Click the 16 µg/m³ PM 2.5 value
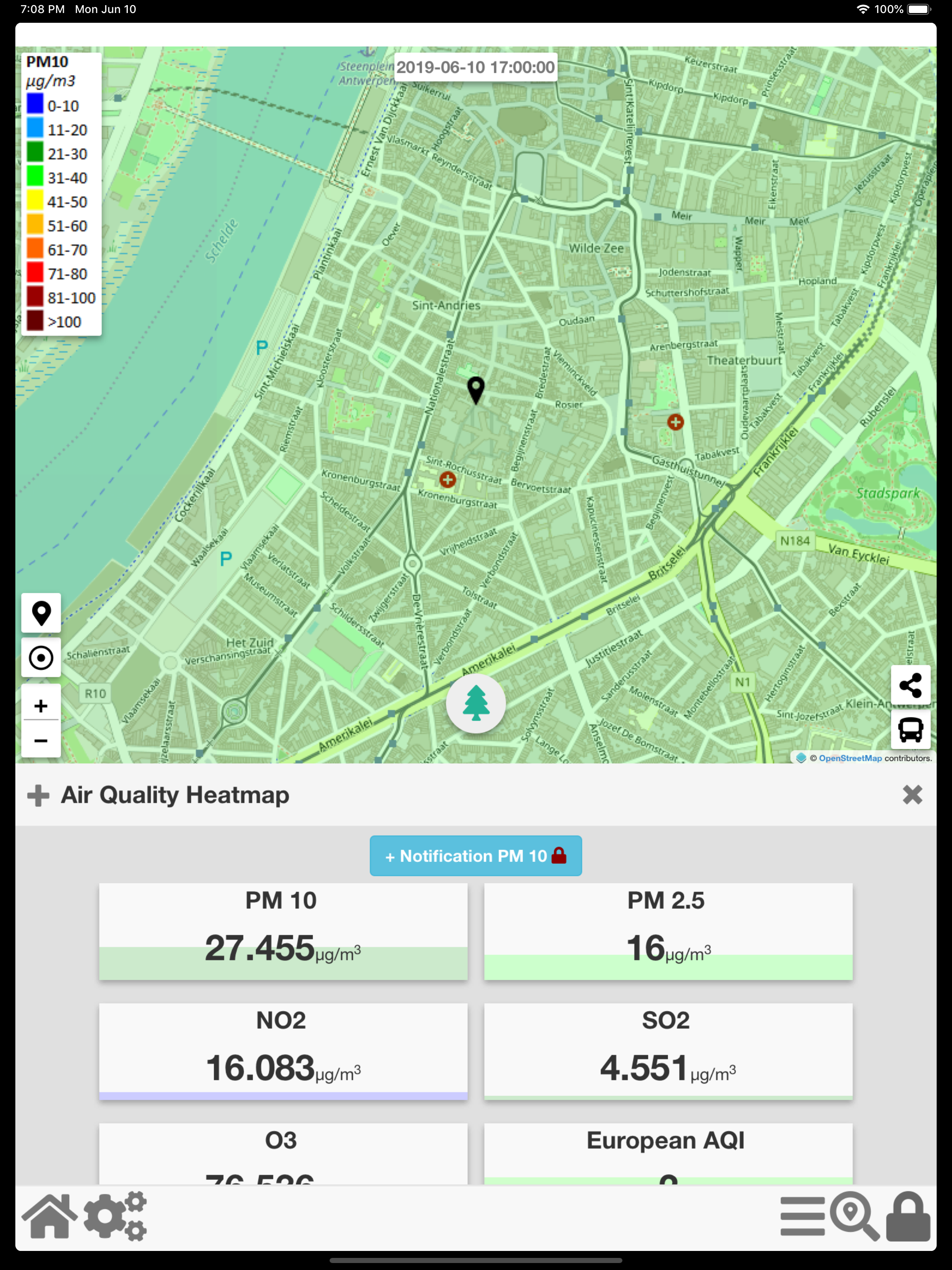This screenshot has height=1270, width=952. pos(668,948)
